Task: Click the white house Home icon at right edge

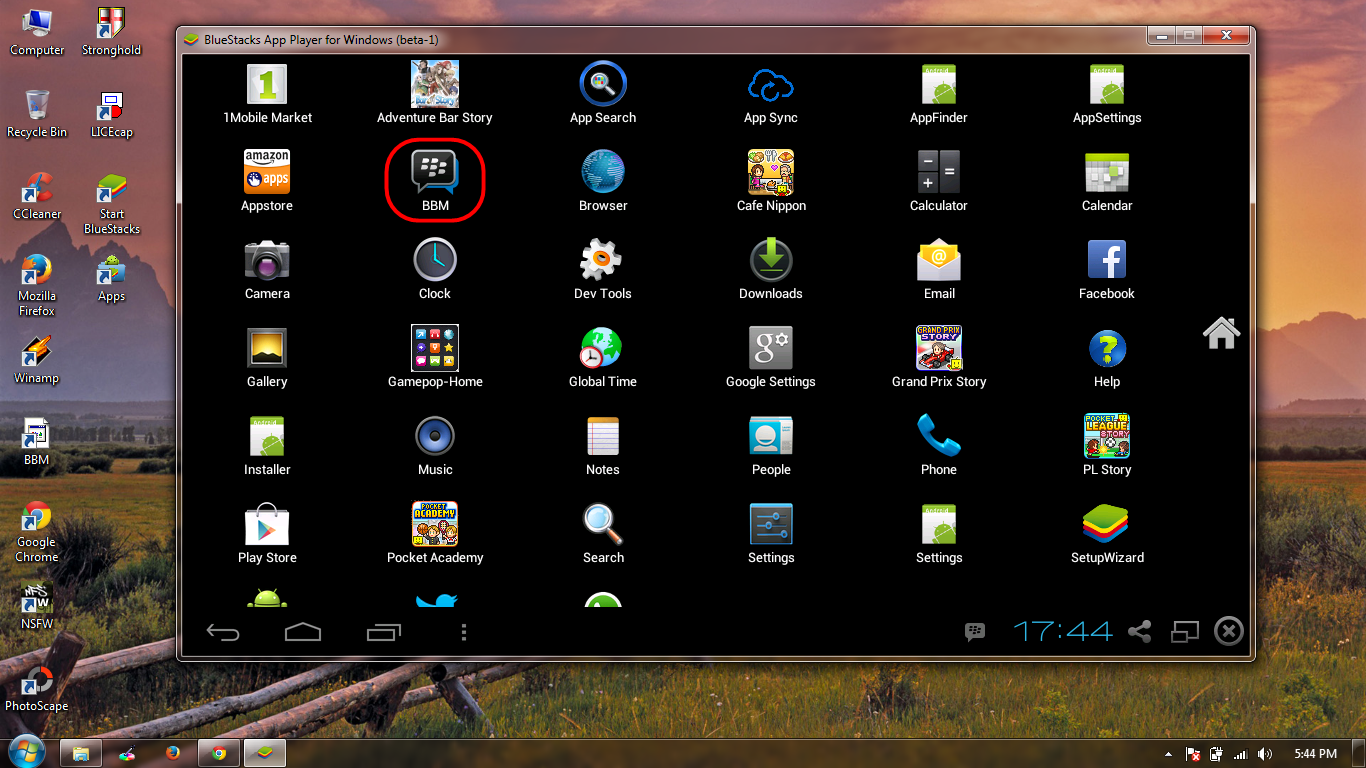Action: point(1221,333)
